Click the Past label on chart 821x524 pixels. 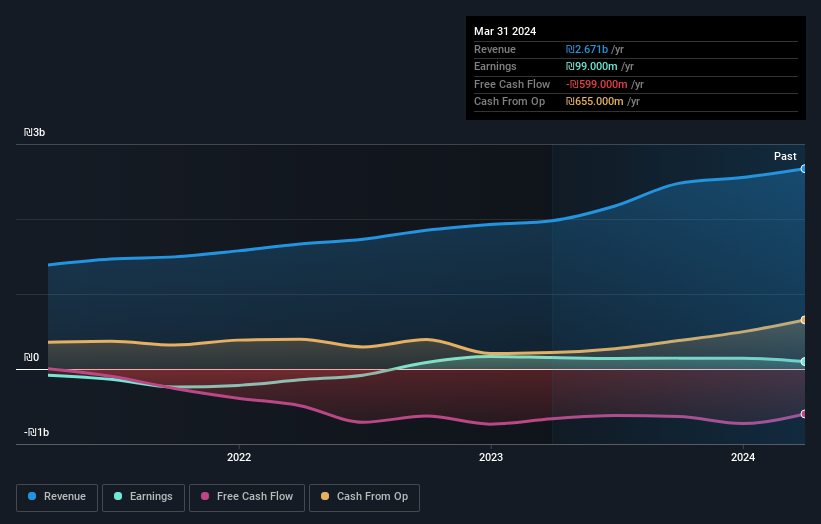click(785, 156)
